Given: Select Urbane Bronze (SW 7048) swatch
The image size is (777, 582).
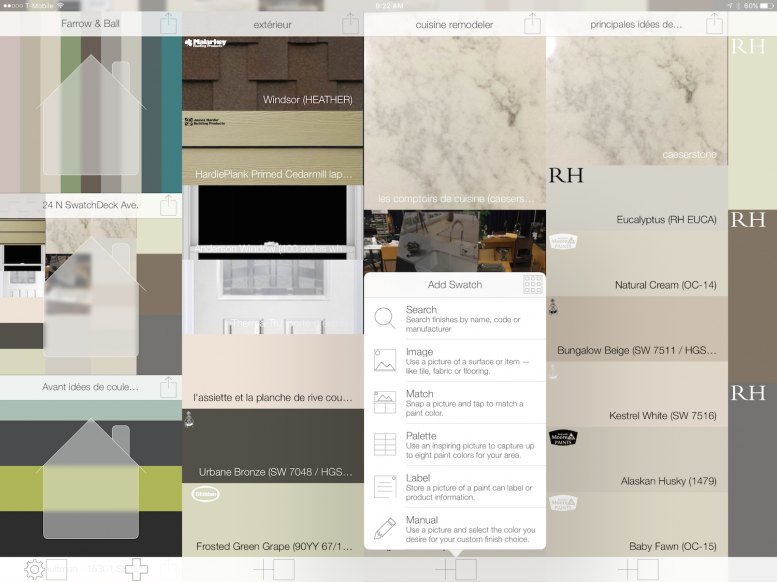Looking at the screenshot, I should [x=273, y=446].
